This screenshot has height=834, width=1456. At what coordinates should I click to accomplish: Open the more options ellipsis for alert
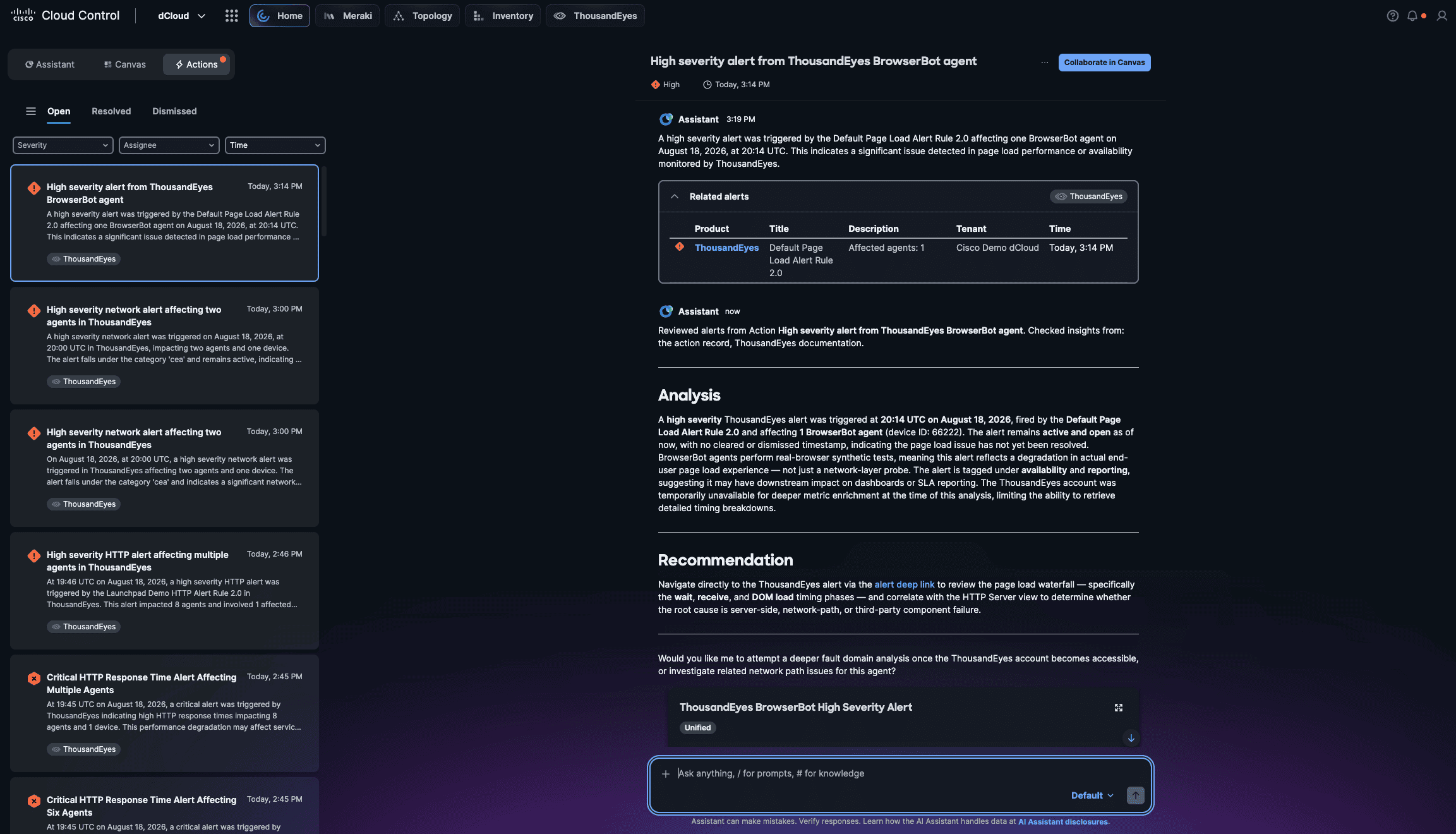click(1044, 63)
